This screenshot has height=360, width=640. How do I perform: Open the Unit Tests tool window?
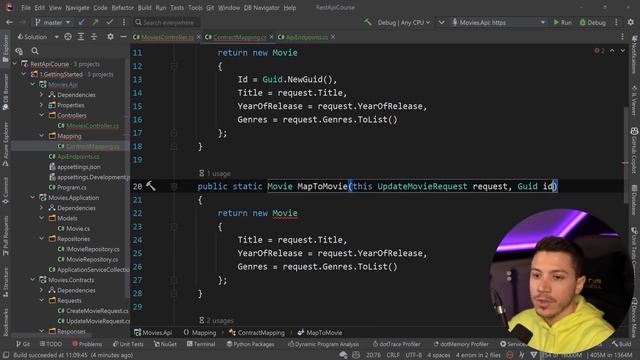(x=128, y=344)
